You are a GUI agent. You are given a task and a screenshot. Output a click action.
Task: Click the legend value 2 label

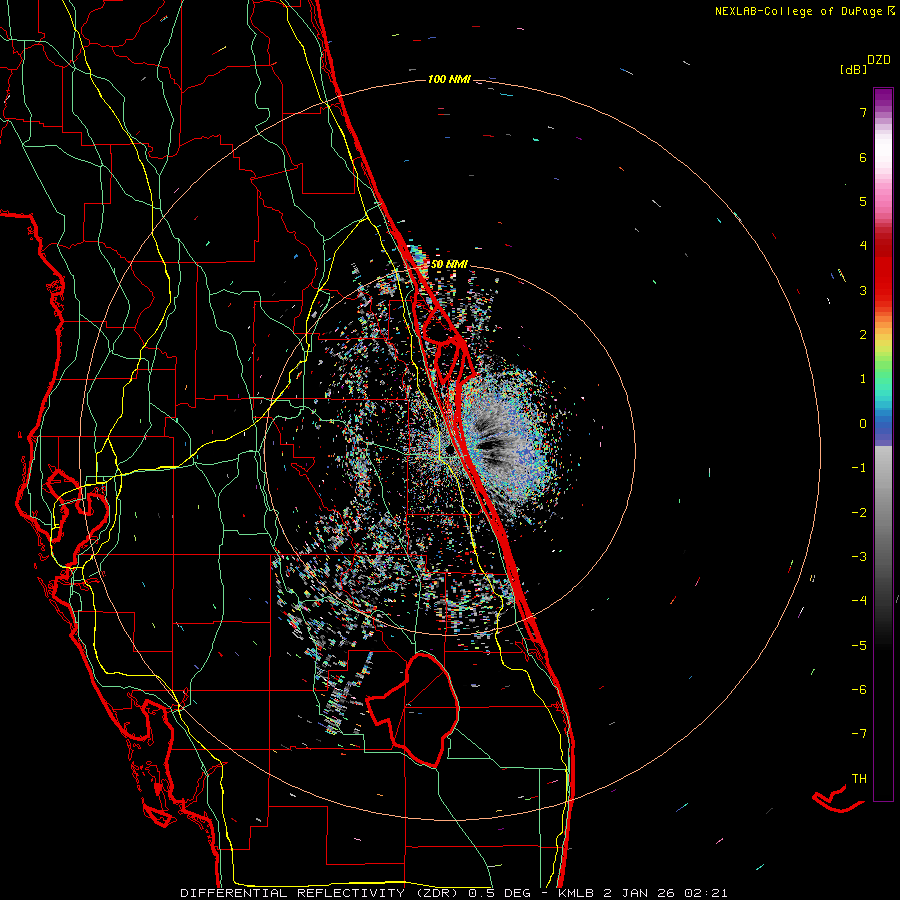pos(863,335)
